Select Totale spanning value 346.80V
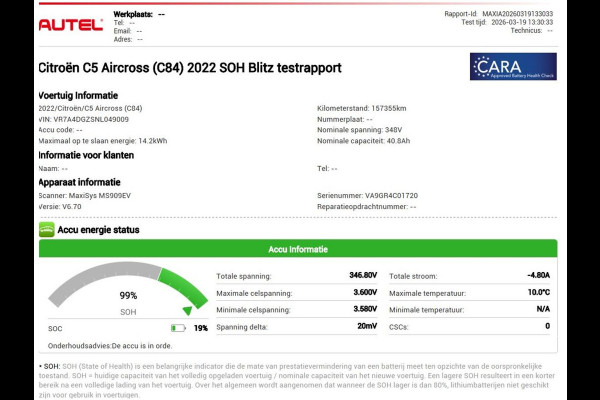The image size is (600, 400). (363, 275)
